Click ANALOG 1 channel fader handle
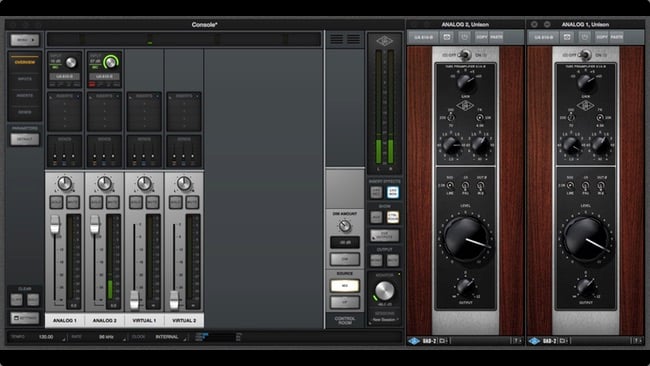 (55, 224)
